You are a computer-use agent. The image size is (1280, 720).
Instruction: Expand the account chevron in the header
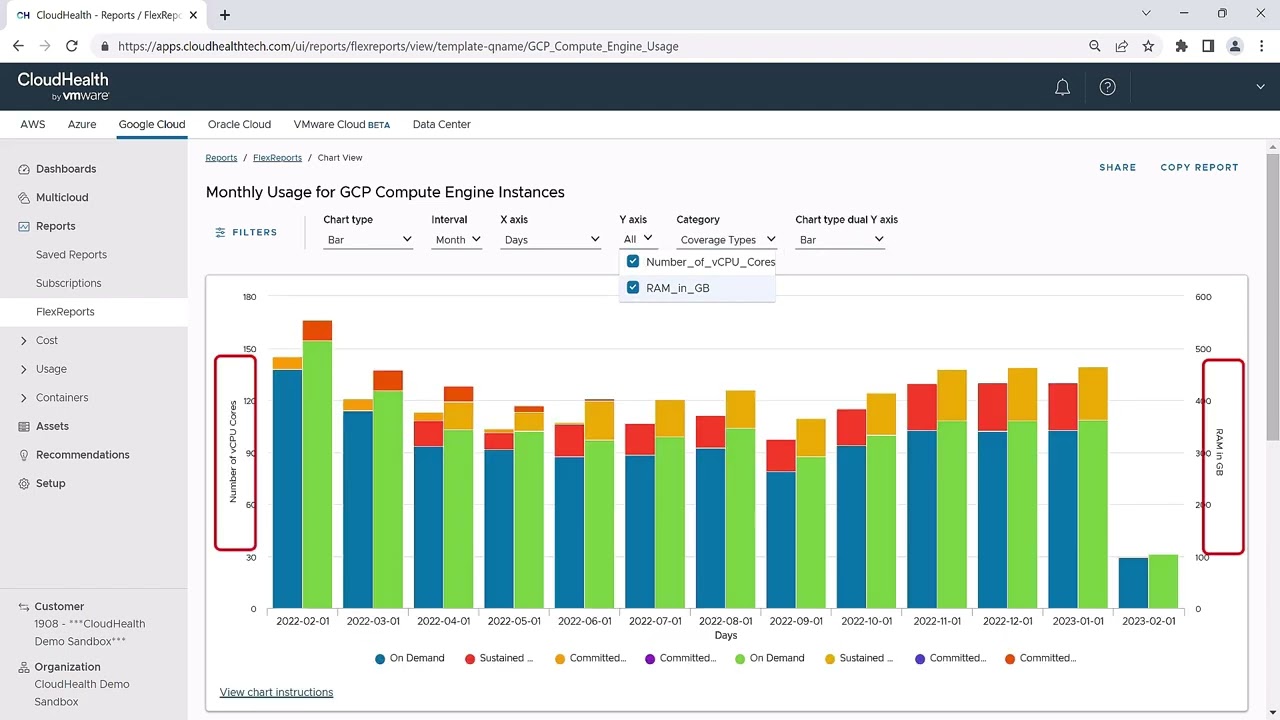coord(1260,87)
